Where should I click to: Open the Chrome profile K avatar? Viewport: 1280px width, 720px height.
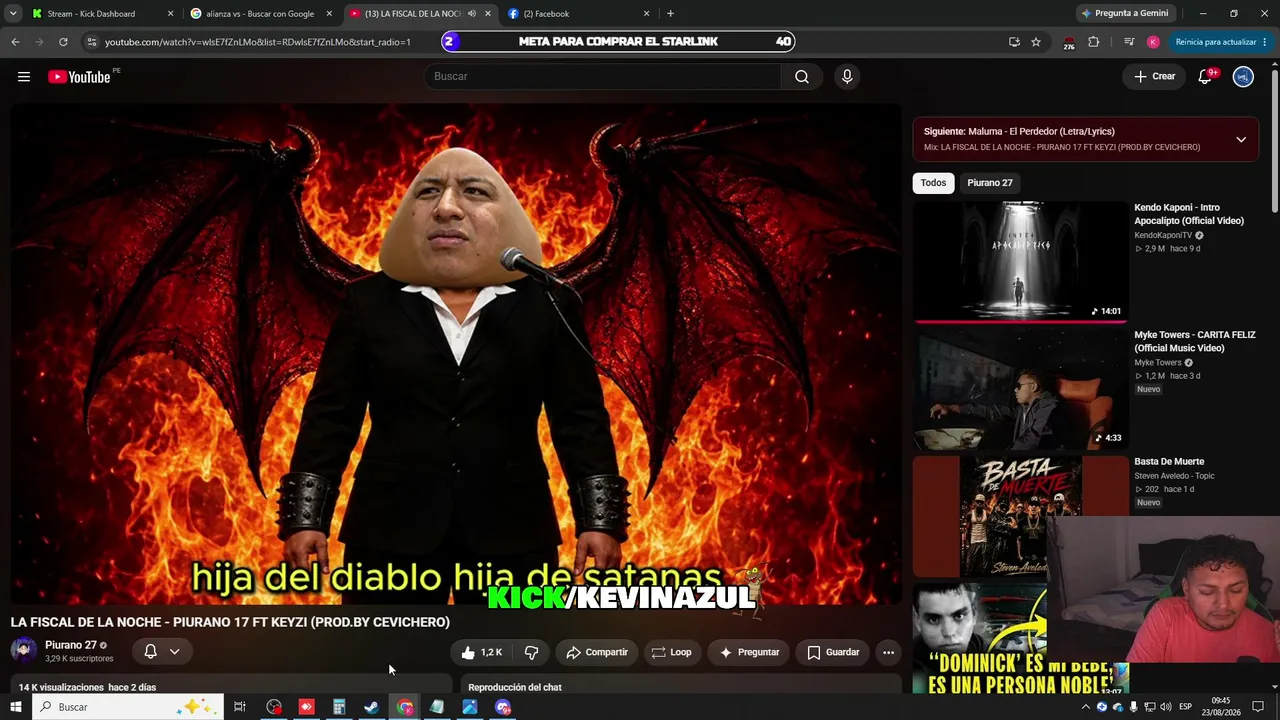pos(1153,42)
